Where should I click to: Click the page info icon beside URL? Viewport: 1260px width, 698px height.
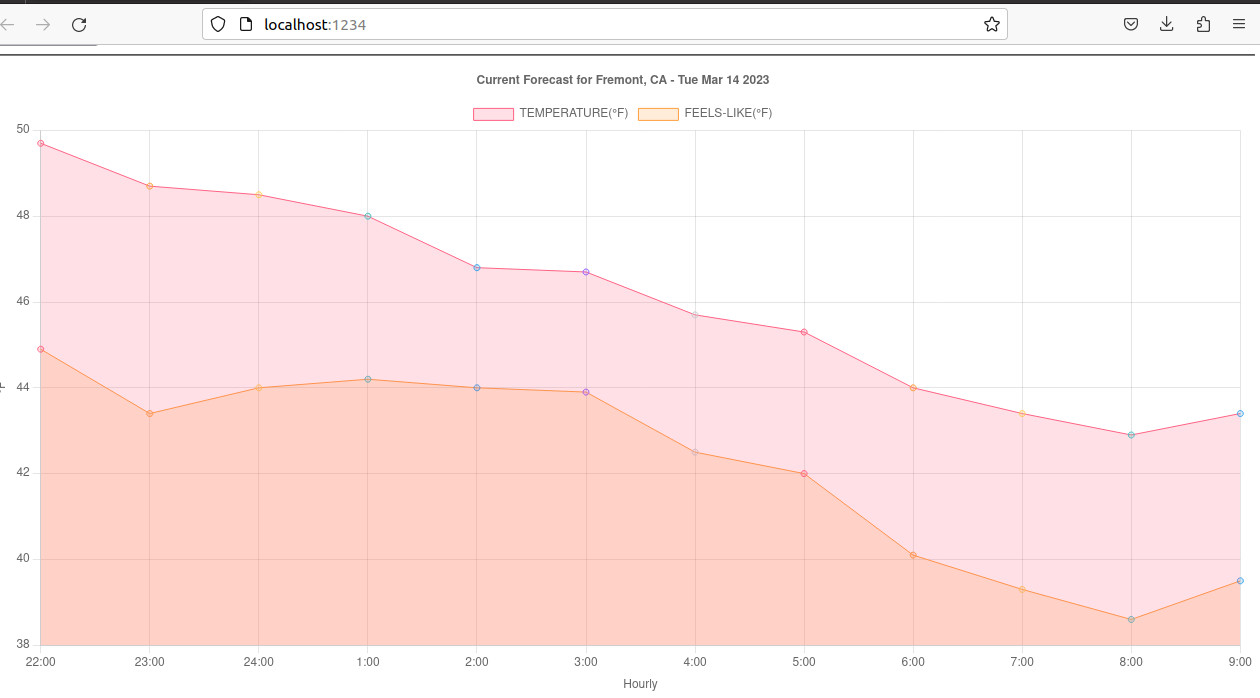pos(245,25)
